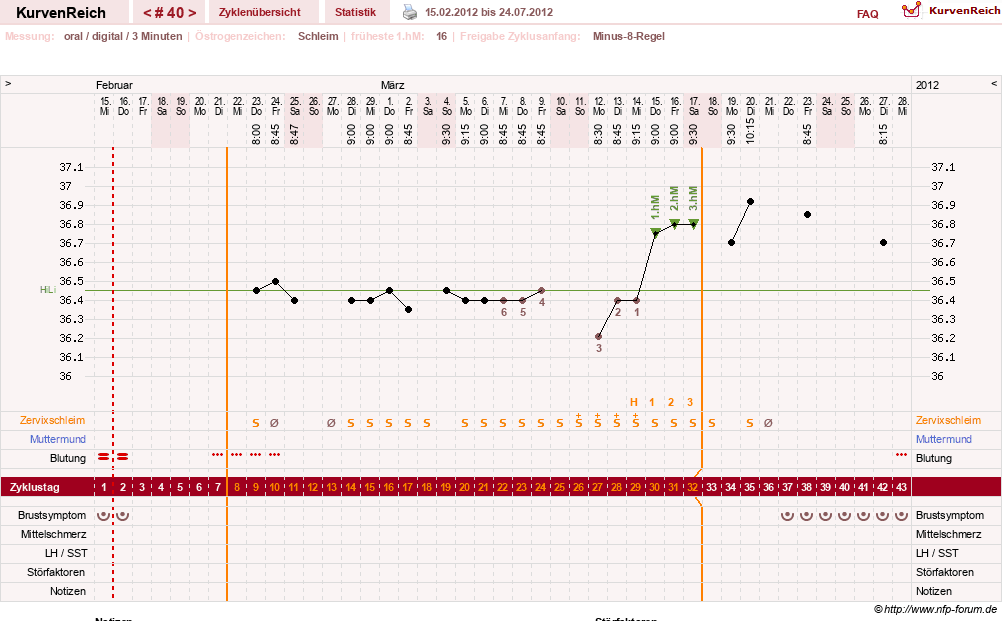Select the breast symptom icon on cycle day 2
The image size is (1002, 621).
click(x=123, y=515)
